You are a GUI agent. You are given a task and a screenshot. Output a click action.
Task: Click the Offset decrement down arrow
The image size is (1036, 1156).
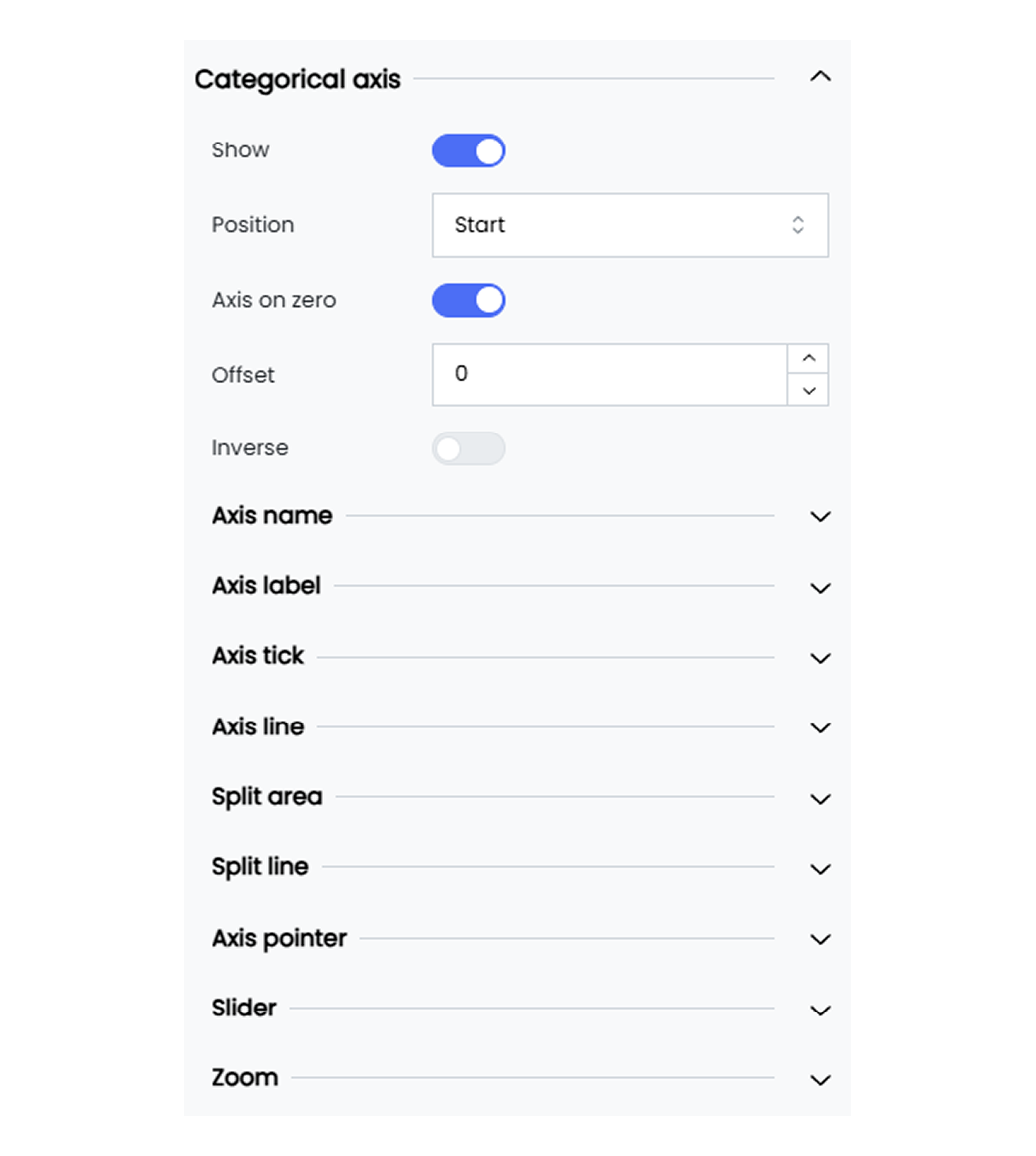(x=808, y=390)
